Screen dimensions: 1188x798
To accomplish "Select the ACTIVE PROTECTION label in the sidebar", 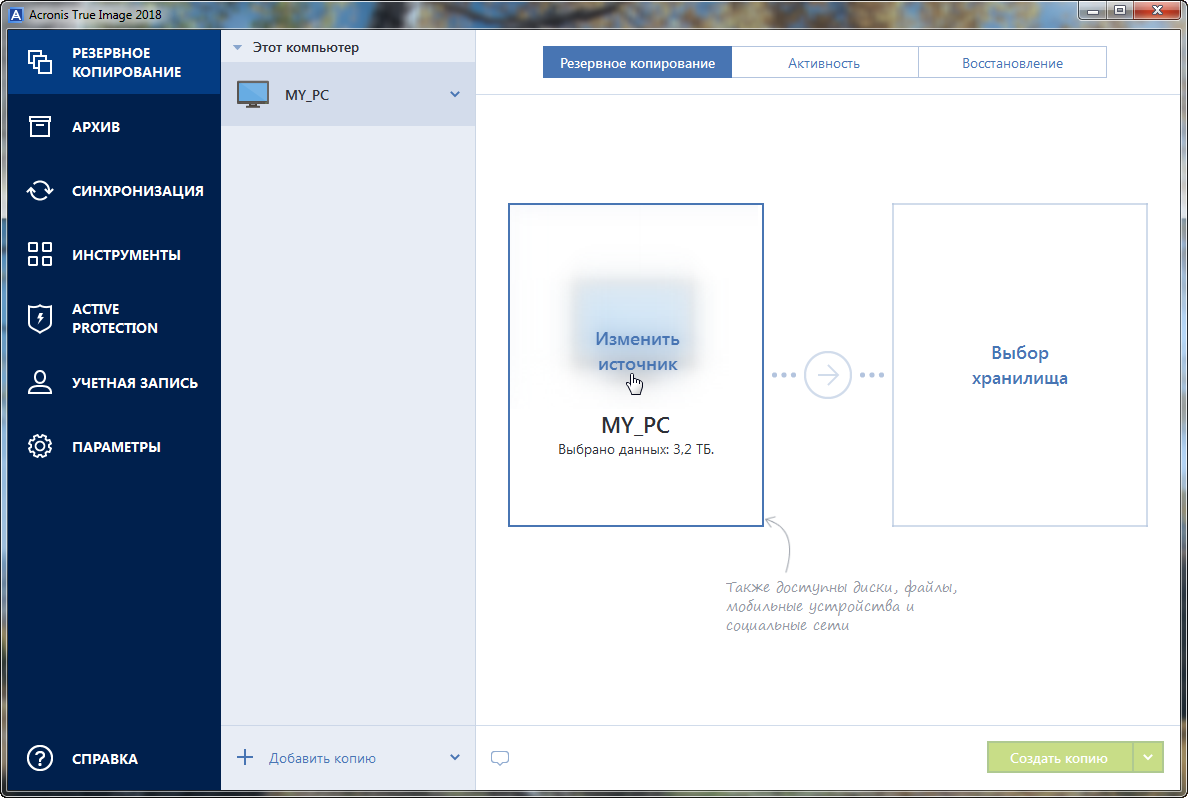I will (115, 318).
